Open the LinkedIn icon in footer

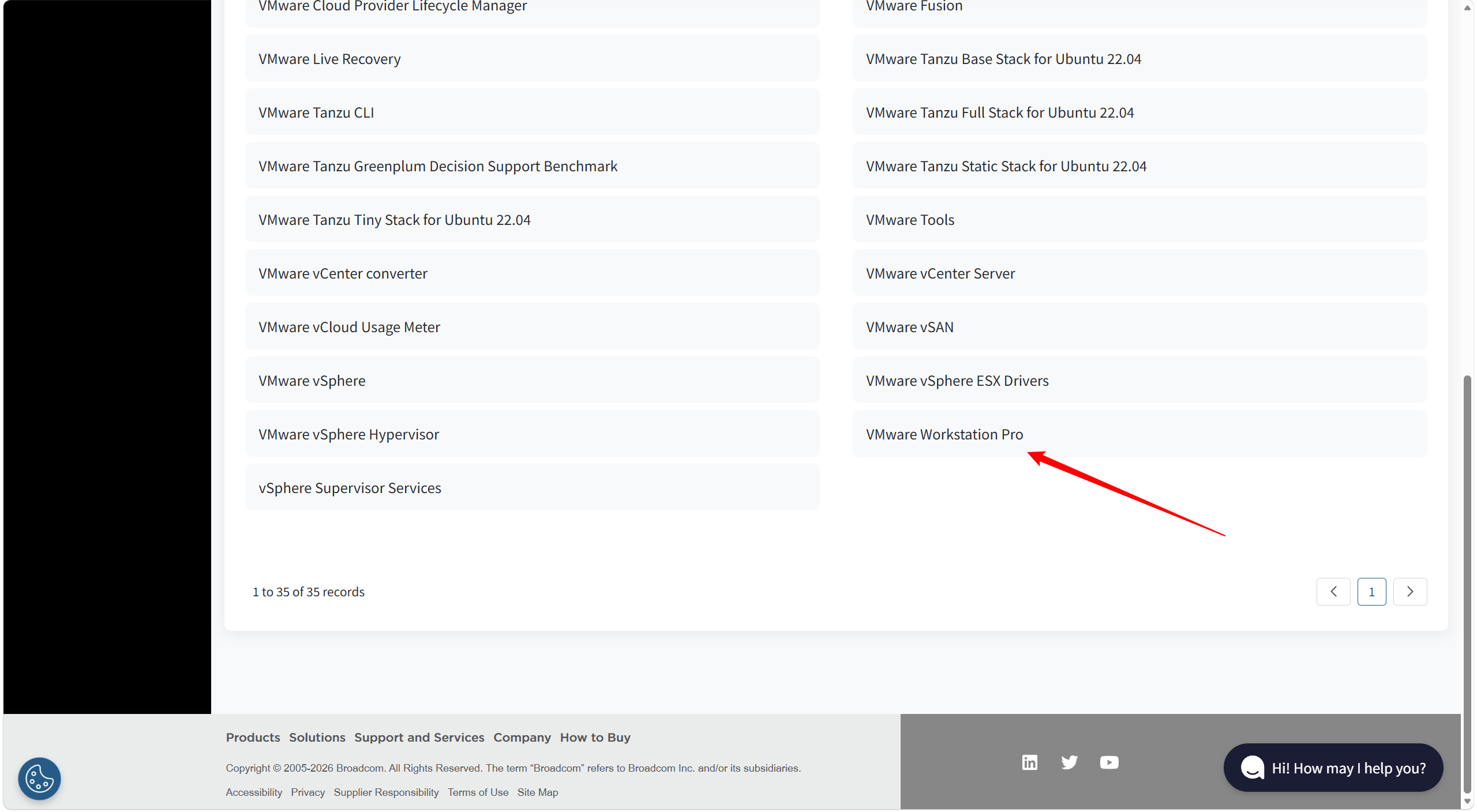(1029, 762)
